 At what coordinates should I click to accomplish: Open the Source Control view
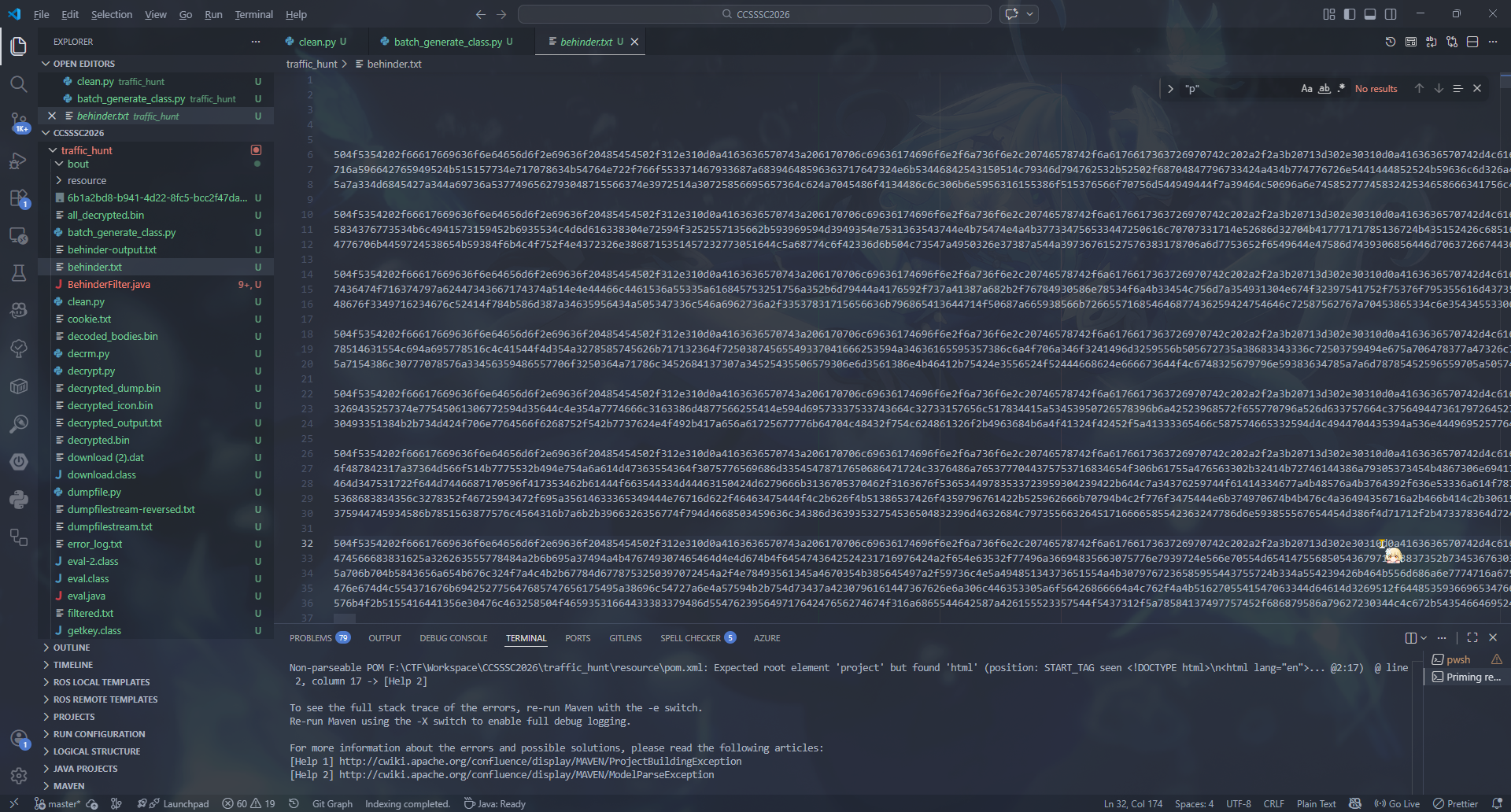point(19,122)
